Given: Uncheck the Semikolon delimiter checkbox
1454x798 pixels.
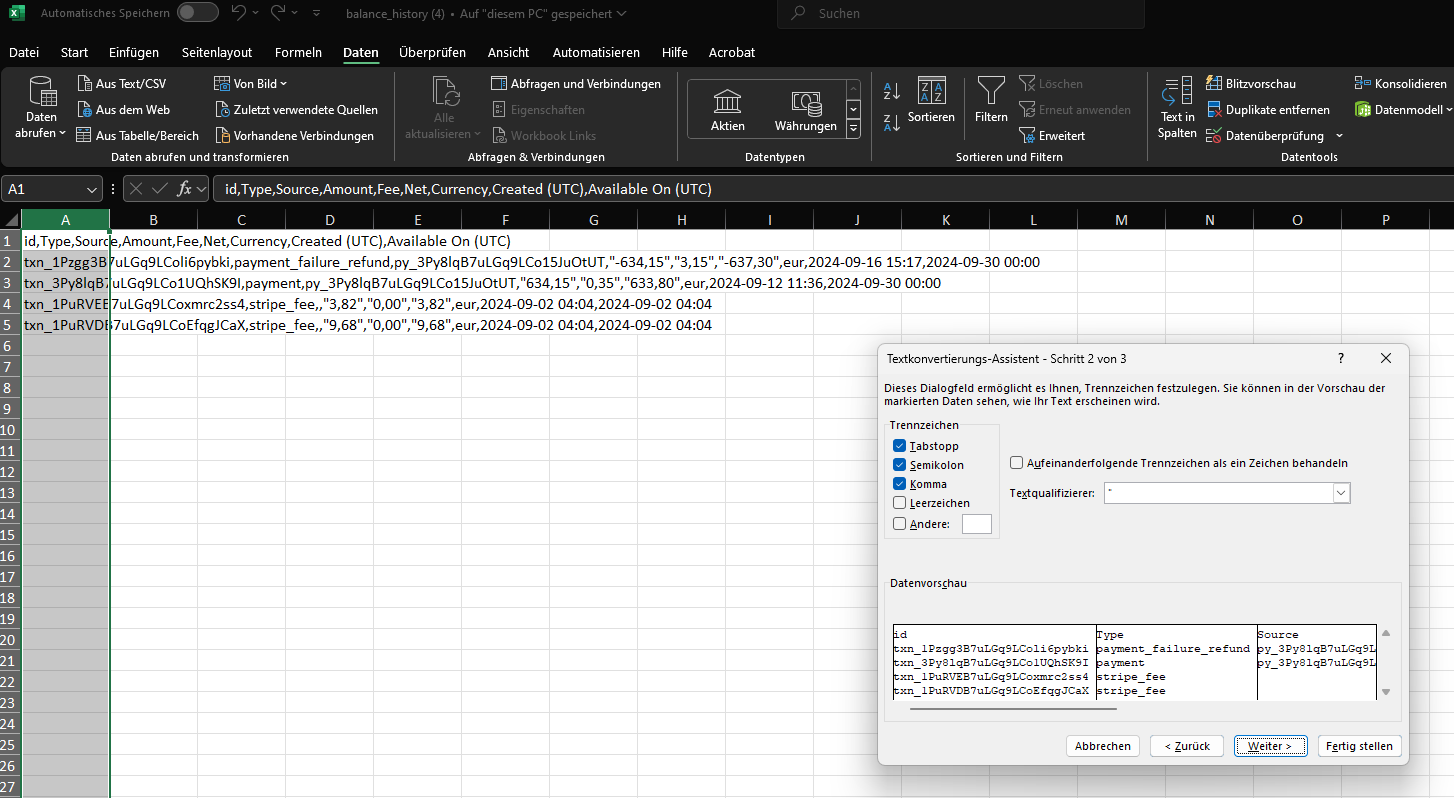Looking at the screenshot, I should point(900,465).
